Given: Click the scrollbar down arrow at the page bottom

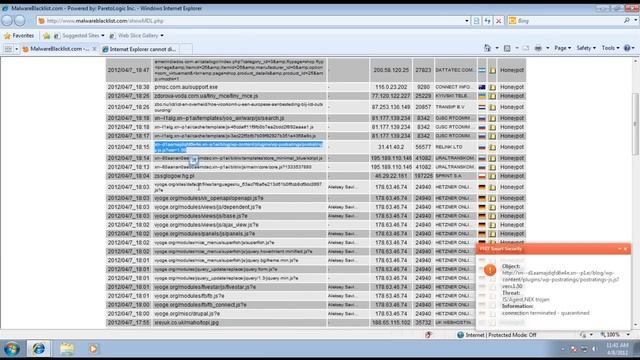Looking at the screenshot, I should coord(635,325).
